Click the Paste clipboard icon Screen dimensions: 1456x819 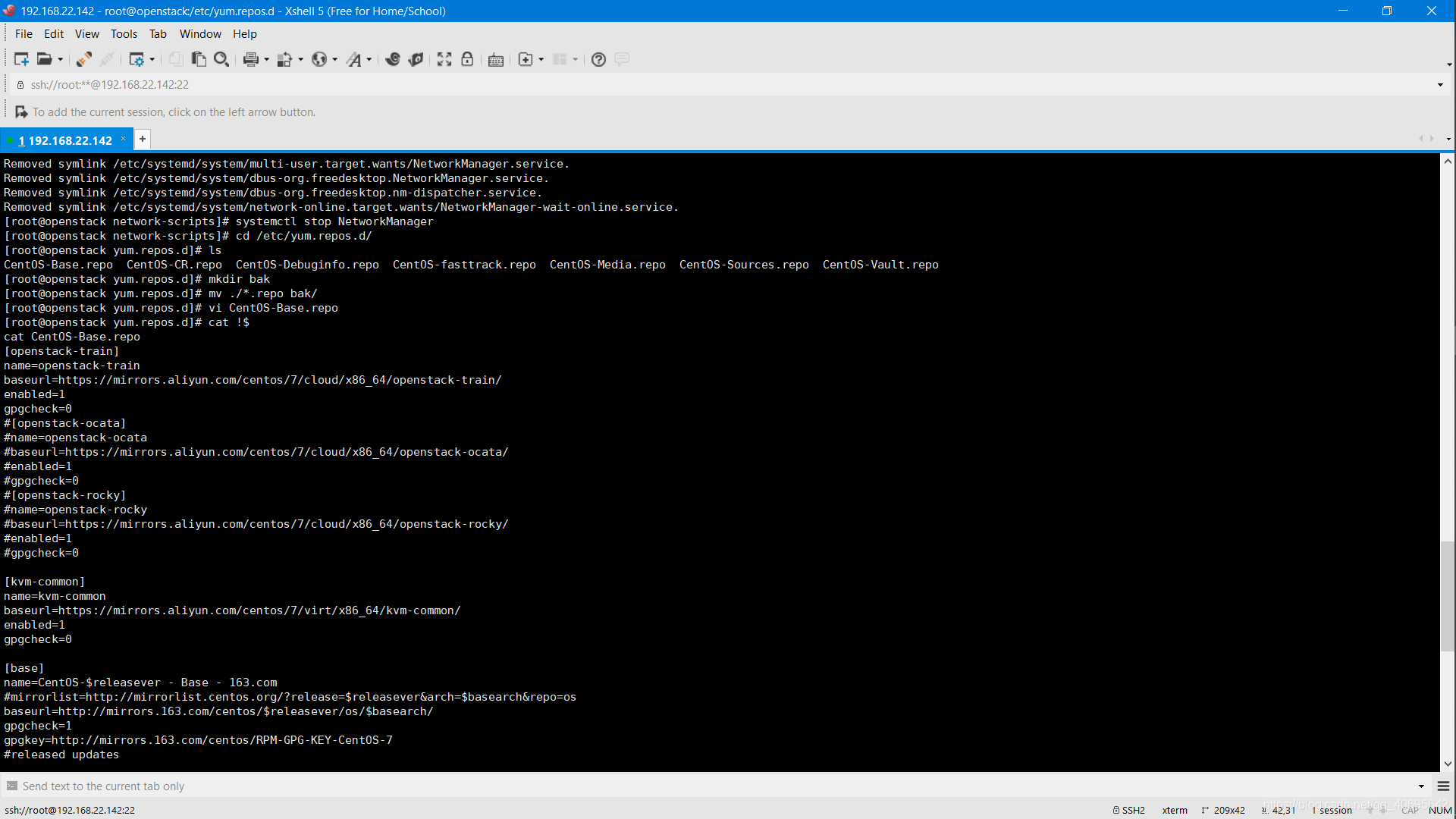(199, 59)
